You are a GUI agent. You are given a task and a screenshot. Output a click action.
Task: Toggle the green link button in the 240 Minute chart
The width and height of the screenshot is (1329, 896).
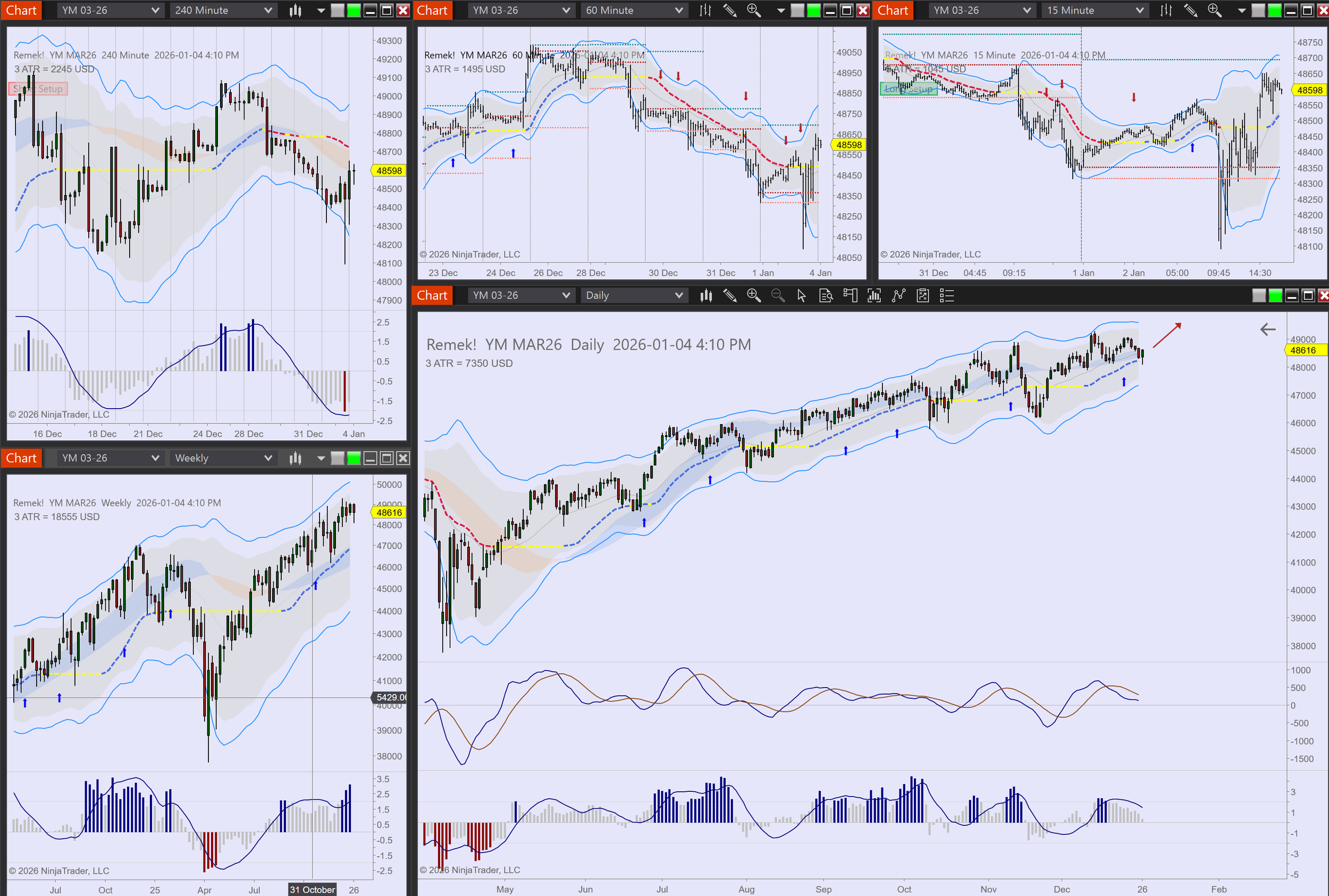[x=354, y=10]
